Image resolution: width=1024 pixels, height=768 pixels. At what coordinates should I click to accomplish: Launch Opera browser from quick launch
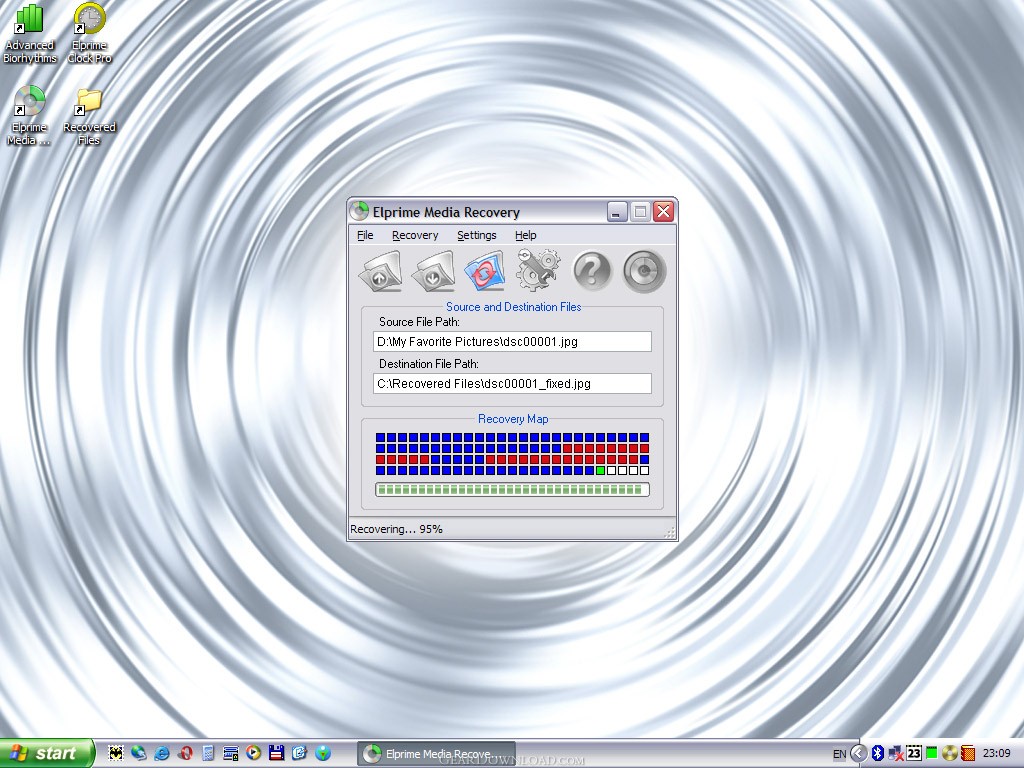coord(185,753)
